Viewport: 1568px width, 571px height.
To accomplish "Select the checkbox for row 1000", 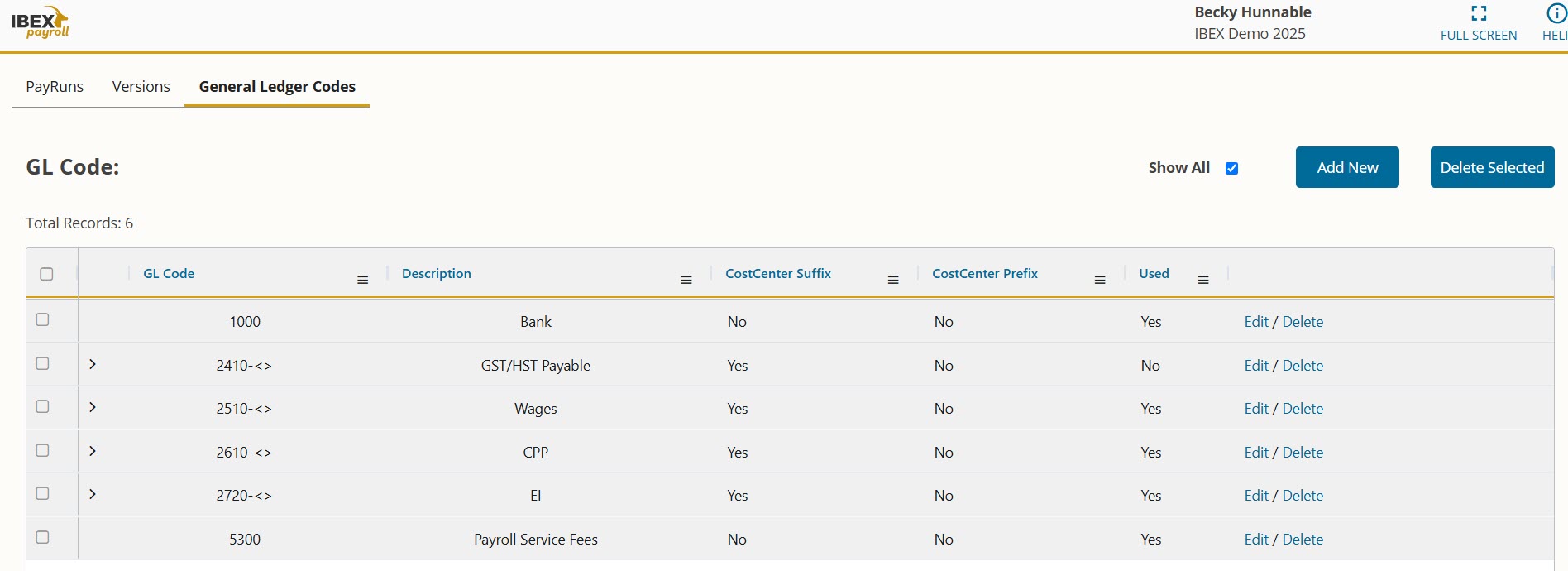I will tap(43, 319).
